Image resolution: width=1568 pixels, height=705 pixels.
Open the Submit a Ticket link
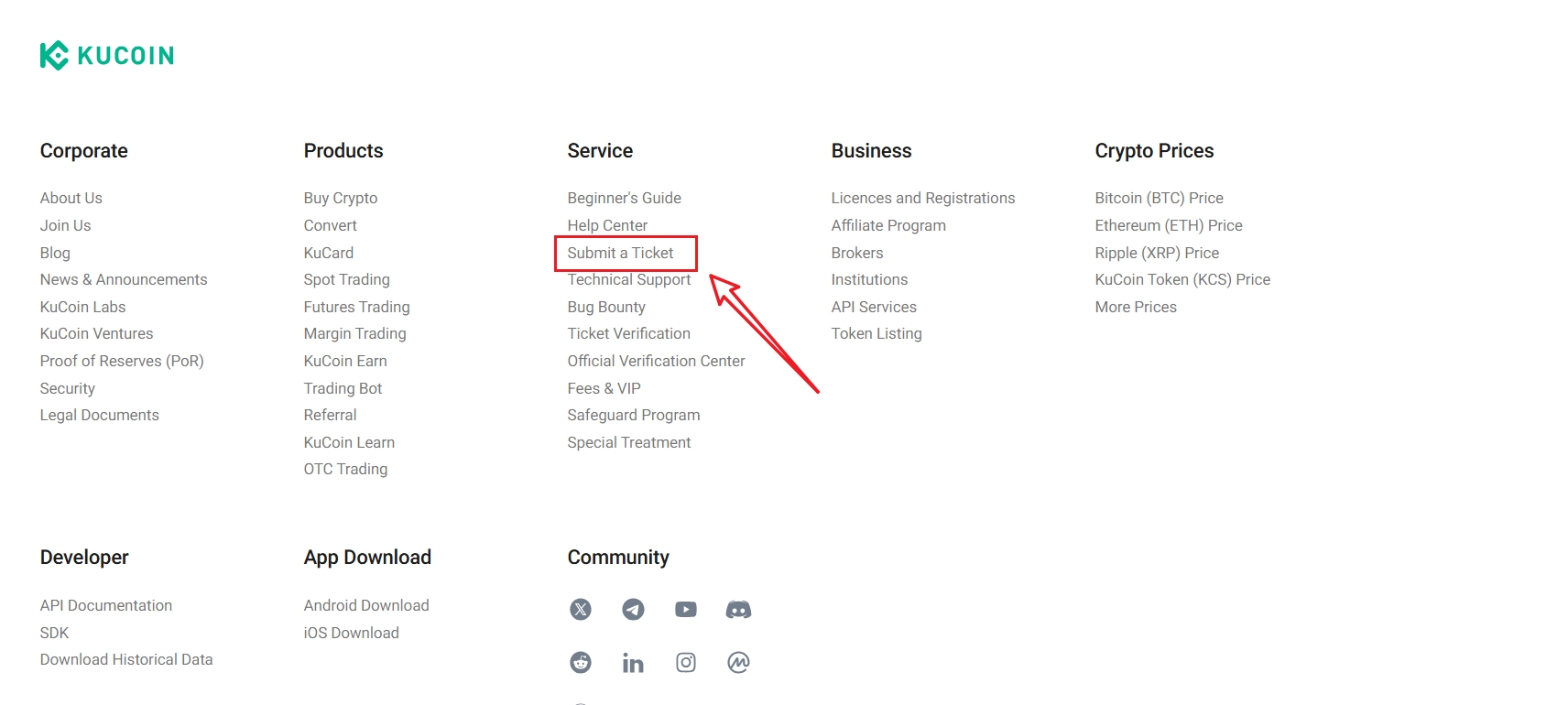[620, 254]
